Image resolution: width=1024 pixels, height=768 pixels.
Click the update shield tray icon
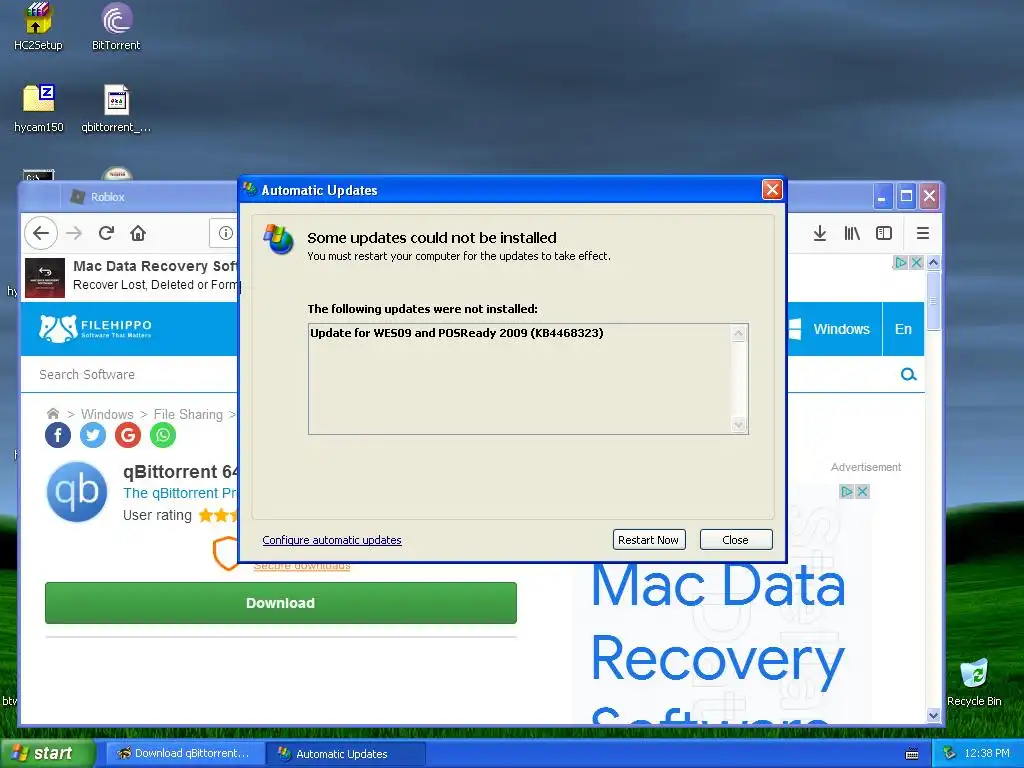click(x=949, y=753)
